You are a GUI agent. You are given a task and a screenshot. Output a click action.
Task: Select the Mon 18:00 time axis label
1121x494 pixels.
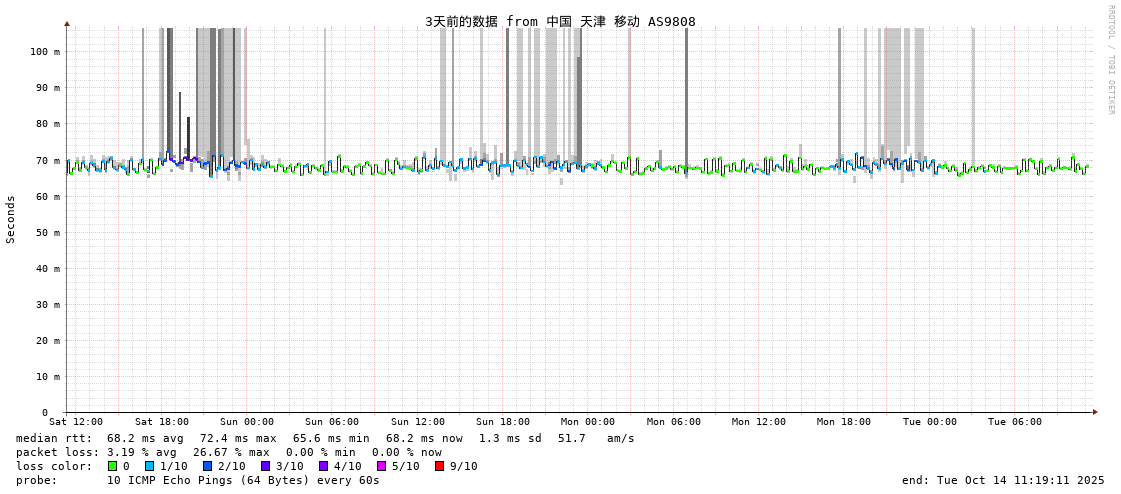tap(844, 422)
